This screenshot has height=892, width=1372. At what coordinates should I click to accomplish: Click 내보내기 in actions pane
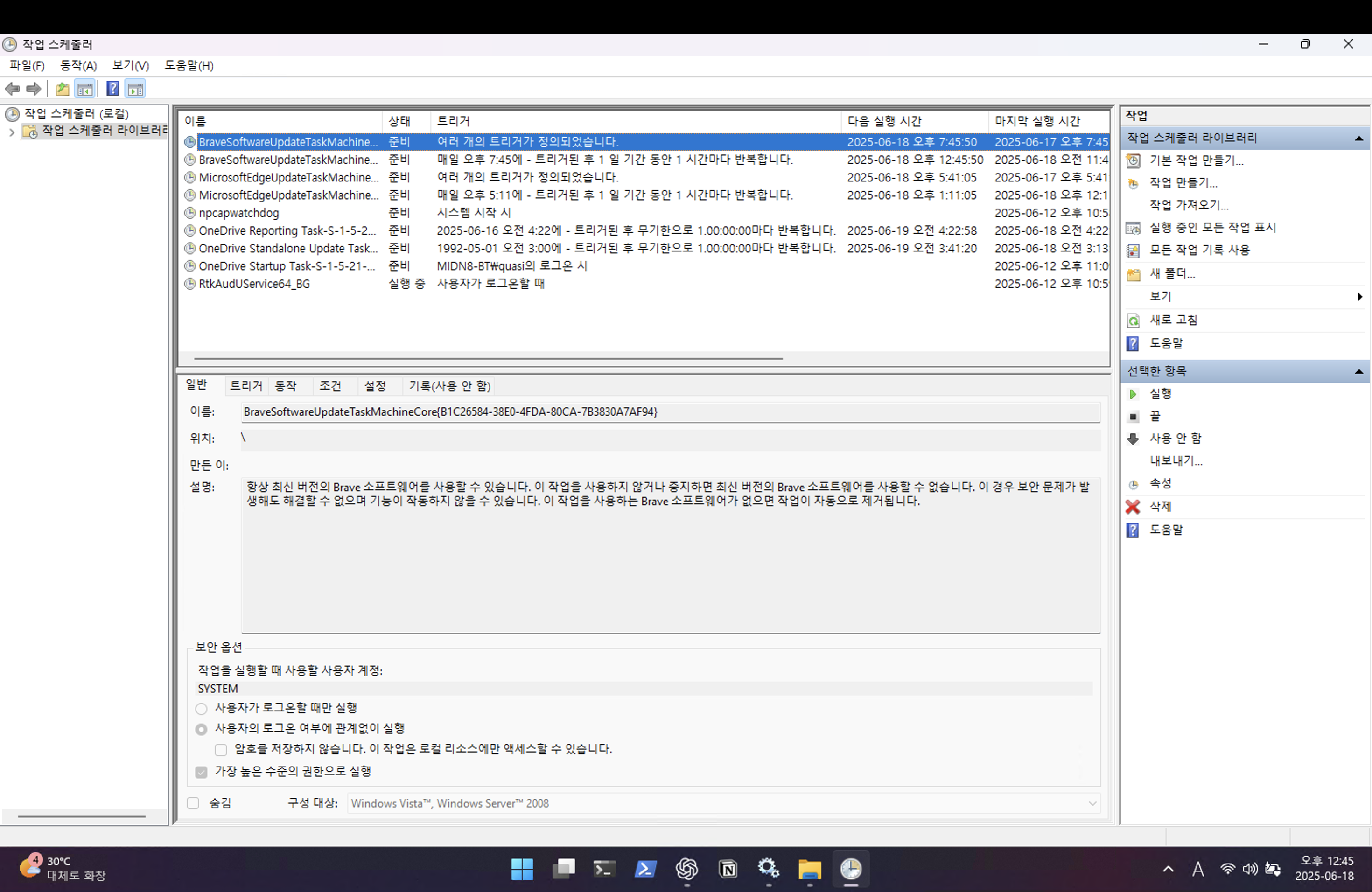(x=1176, y=461)
